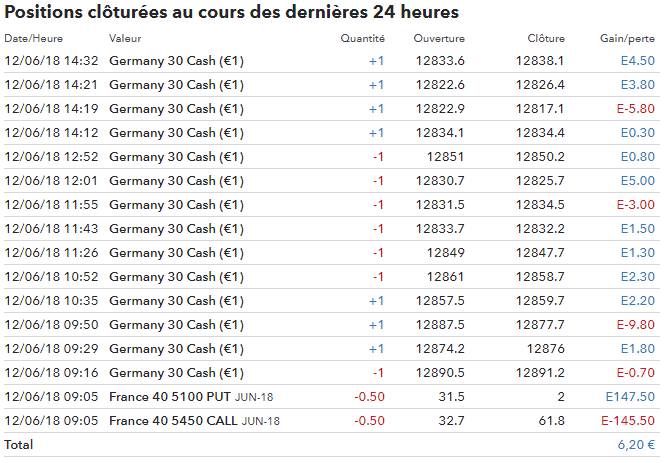Viewport: 666px width, 463px height.
Task: Click the E-5.80 loss at 14:19
Action: [x=636, y=109]
